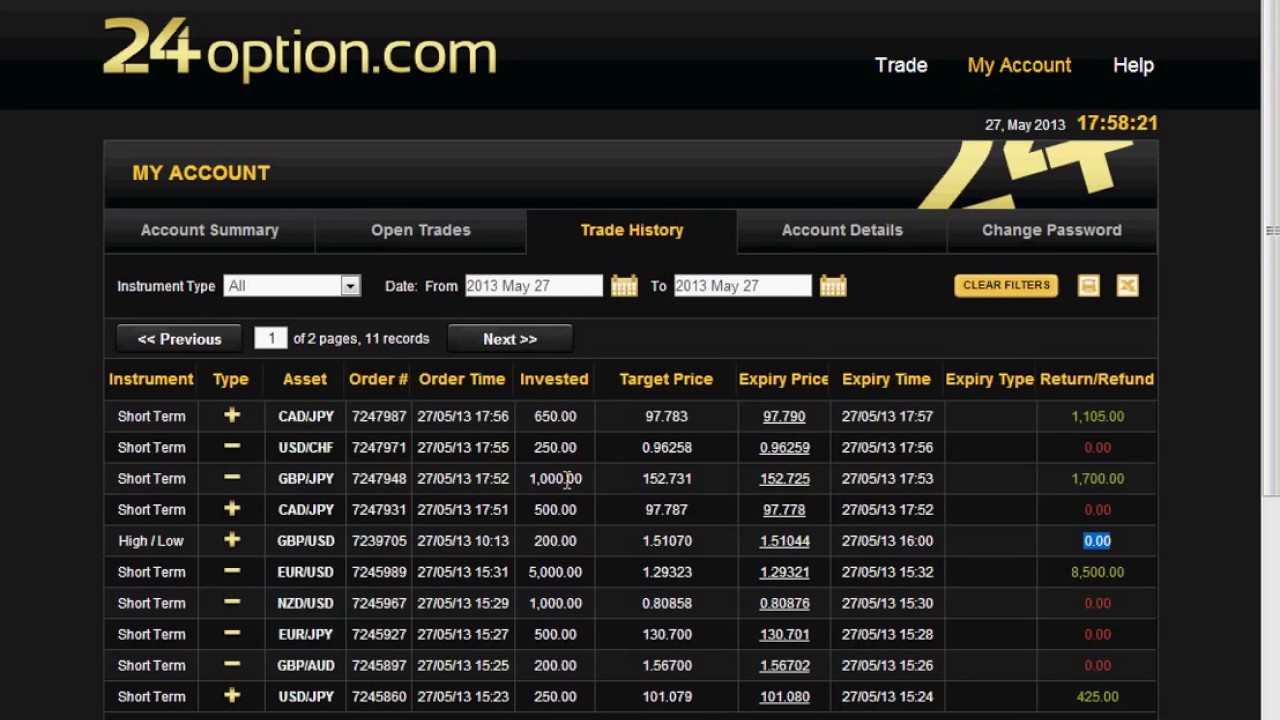This screenshot has height=720, width=1280.
Task: Click the Instrument column header
Action: tap(151, 379)
